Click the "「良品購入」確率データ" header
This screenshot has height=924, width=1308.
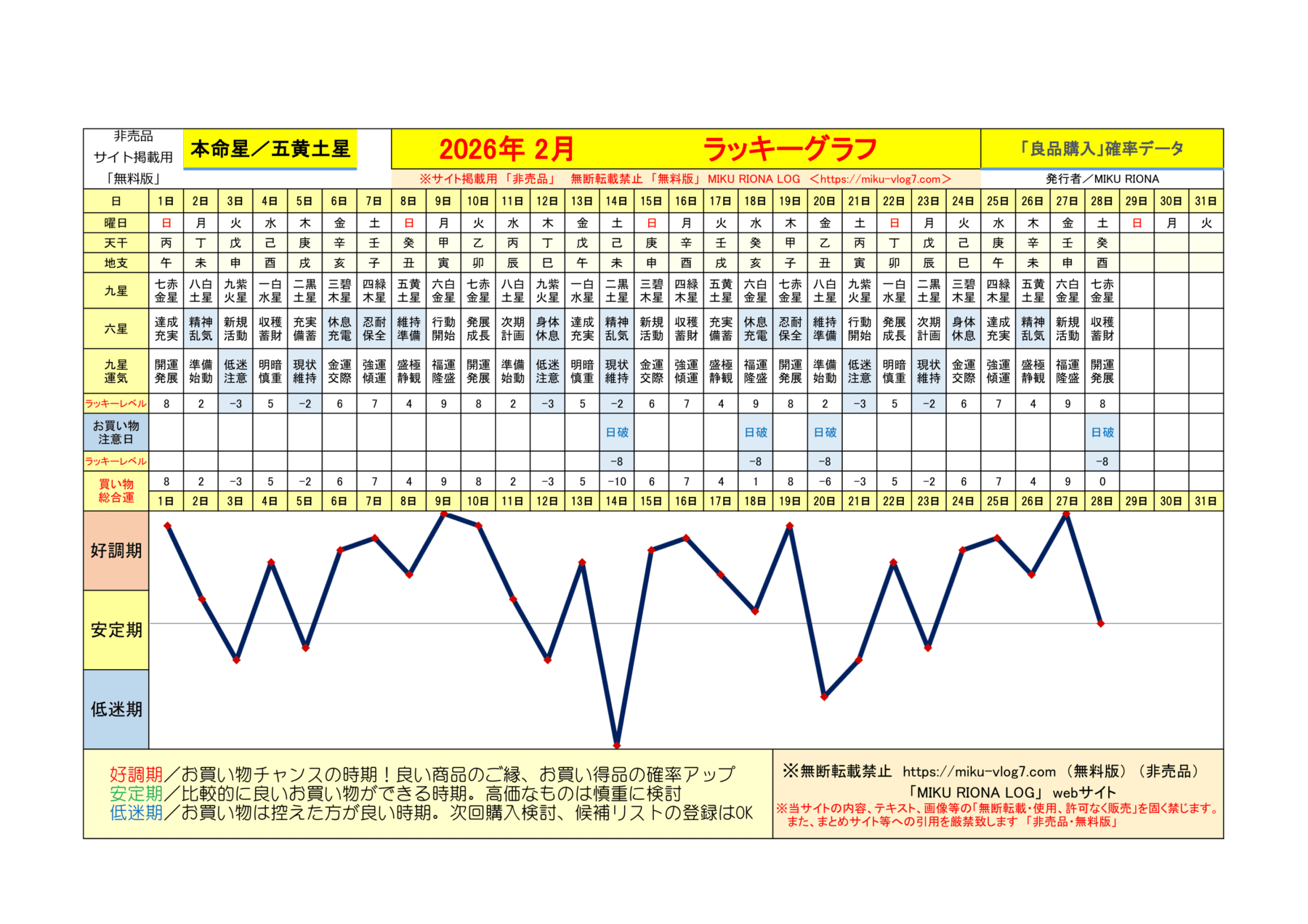point(1101,149)
